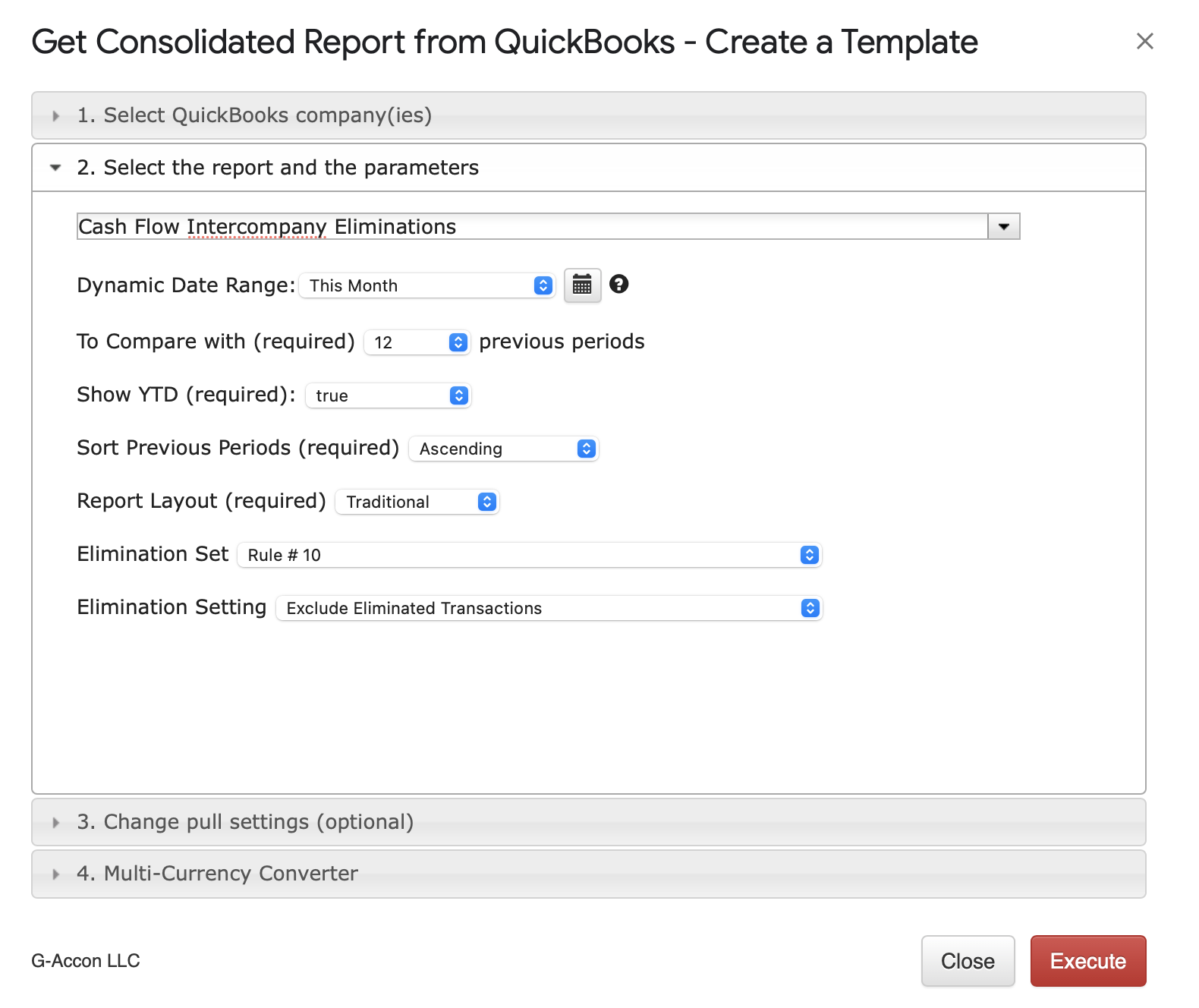
Task: Click the Cash Flow Intercompany Eliminations field
Action: pos(533,226)
